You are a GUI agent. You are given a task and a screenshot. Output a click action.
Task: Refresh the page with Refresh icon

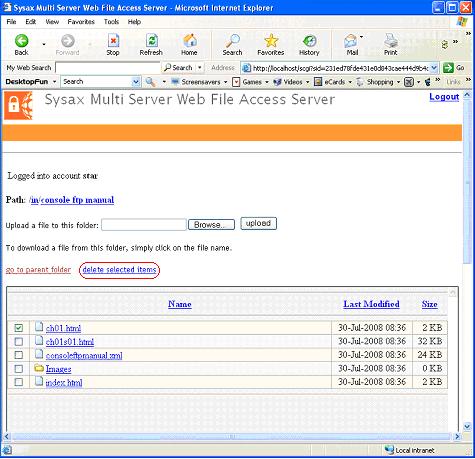[x=152, y=41]
